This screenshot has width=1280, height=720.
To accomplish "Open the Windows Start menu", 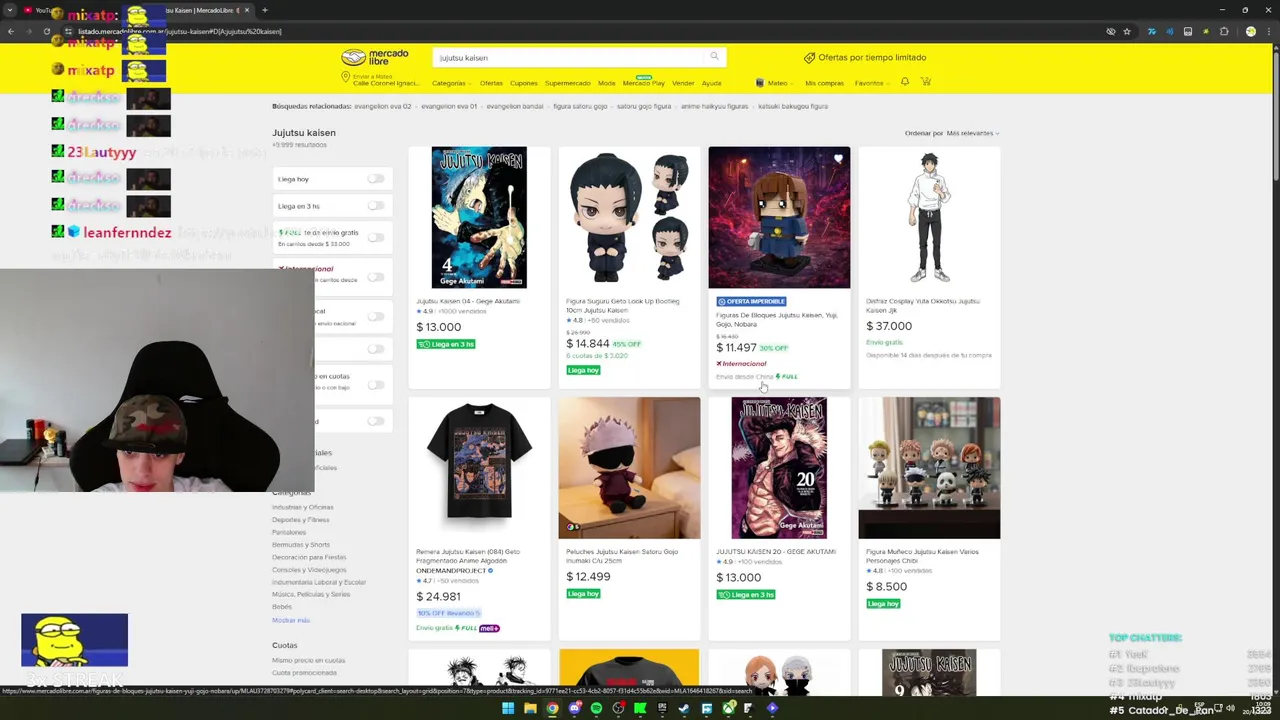I will click(508, 708).
